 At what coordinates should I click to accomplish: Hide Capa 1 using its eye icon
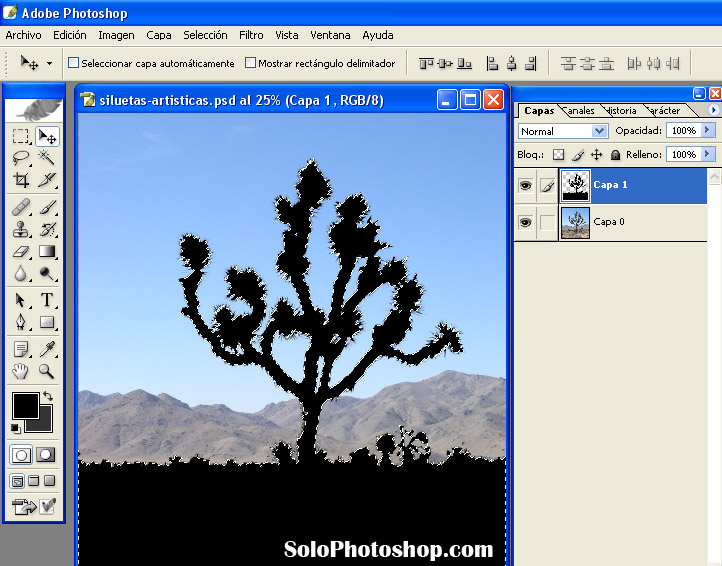[x=525, y=186]
